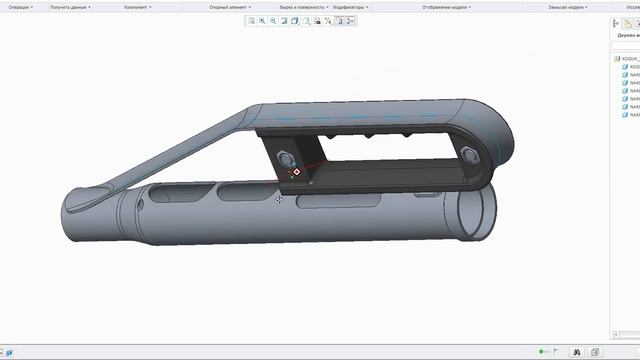The height and width of the screenshot is (360, 640).
Task: Click the binoculars Find icon in status bar
Action: pyautogui.click(x=577, y=352)
